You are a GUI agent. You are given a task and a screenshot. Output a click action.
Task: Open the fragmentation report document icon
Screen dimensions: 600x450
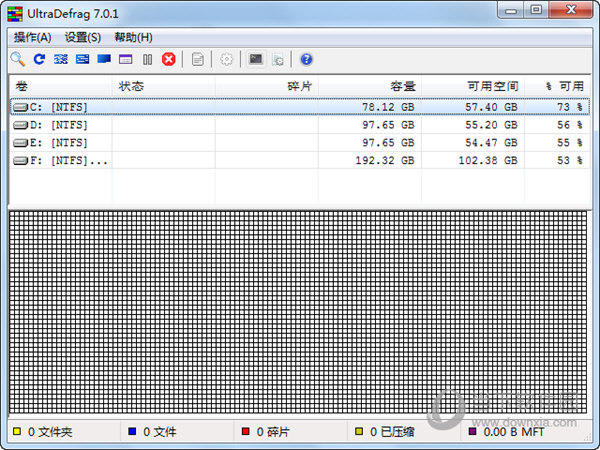(x=197, y=59)
